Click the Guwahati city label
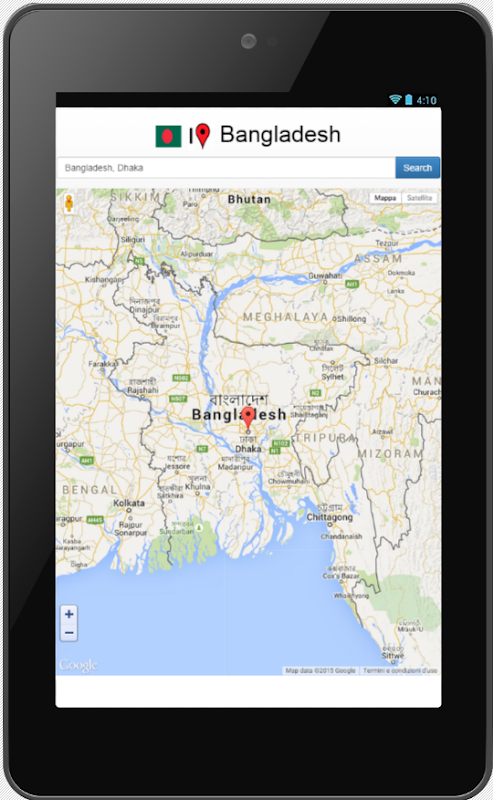 click(325, 276)
